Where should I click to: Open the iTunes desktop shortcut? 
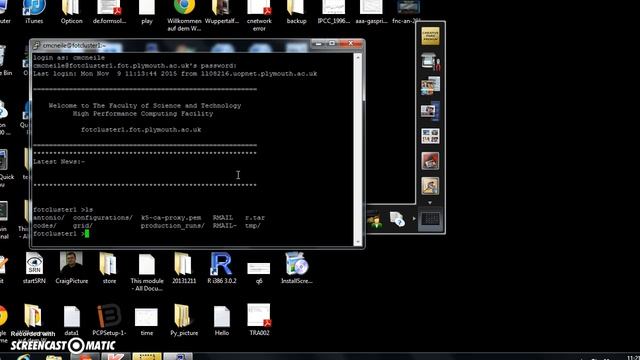[x=34, y=11]
